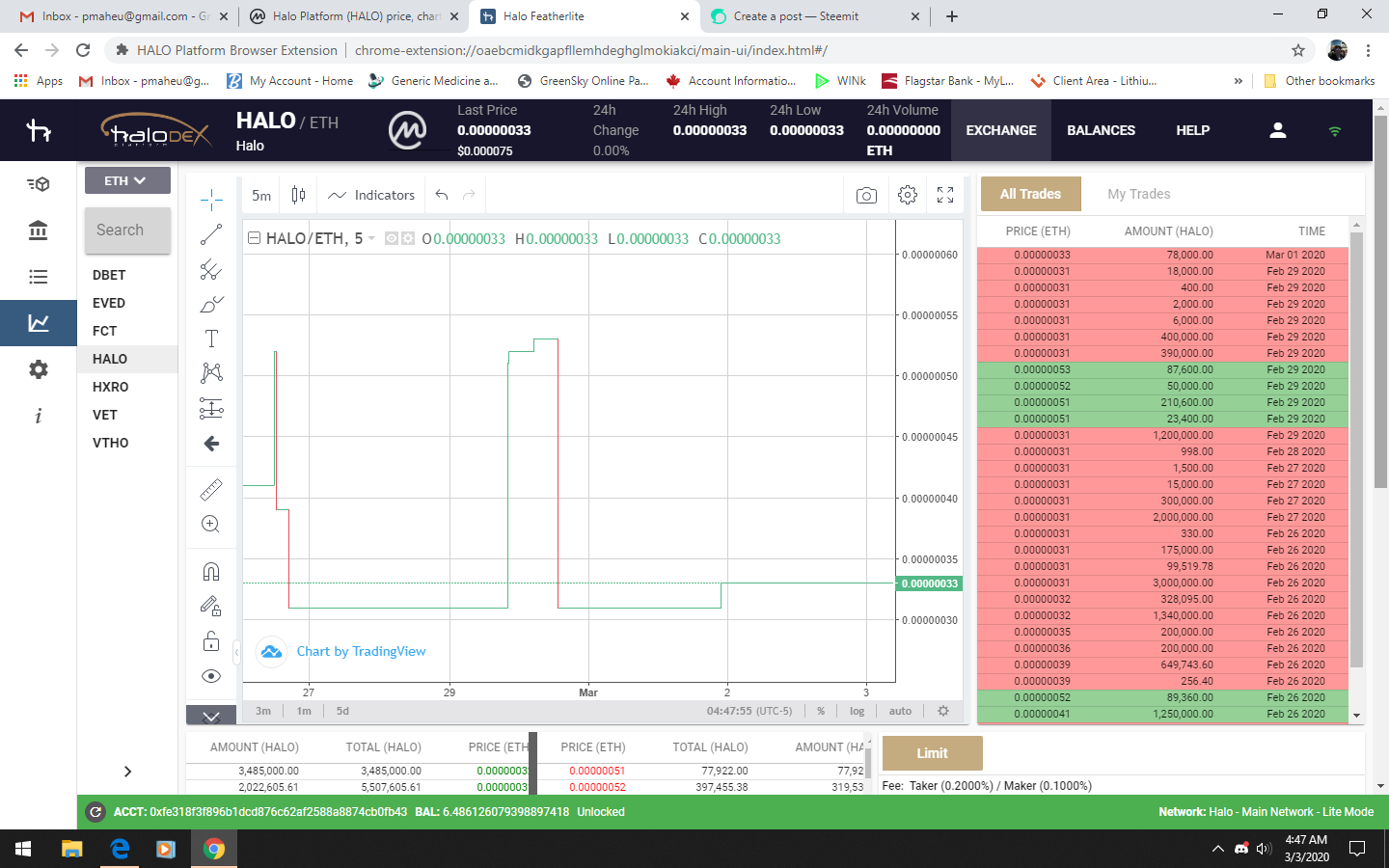Set chart range to 5d
Image resolution: width=1389 pixels, height=868 pixels.
pos(342,711)
